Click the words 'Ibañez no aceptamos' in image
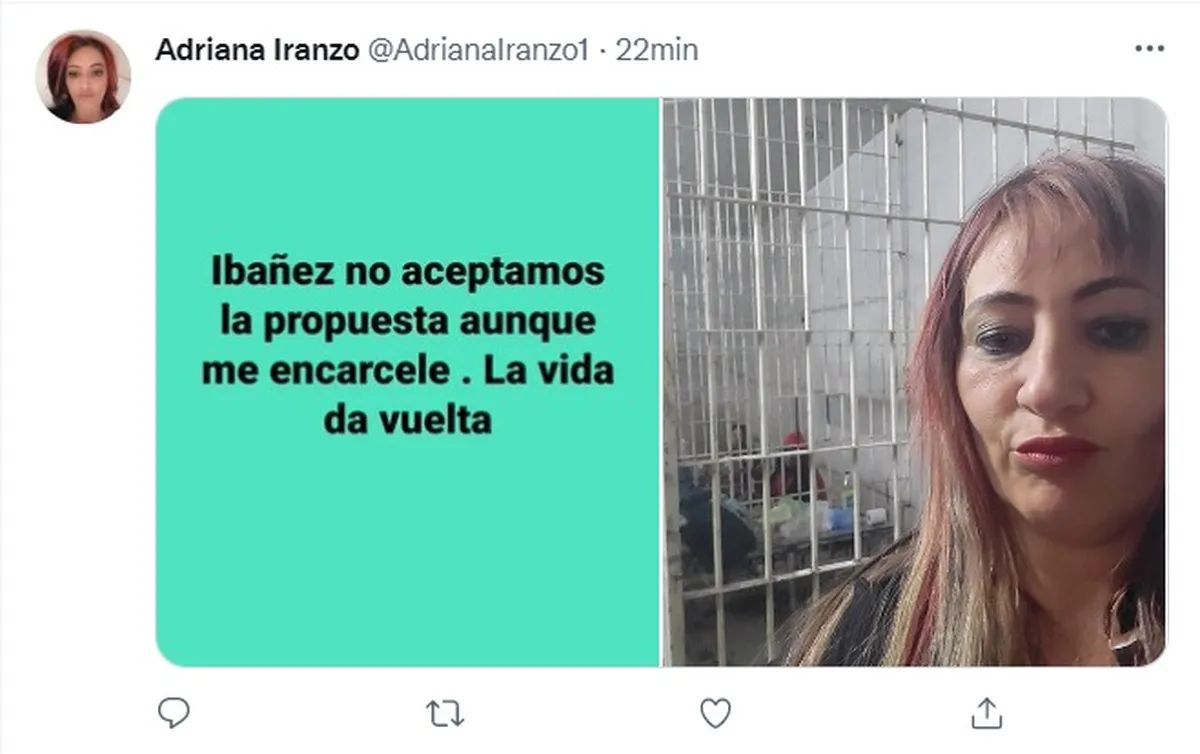The height and width of the screenshot is (754, 1200). (408, 272)
